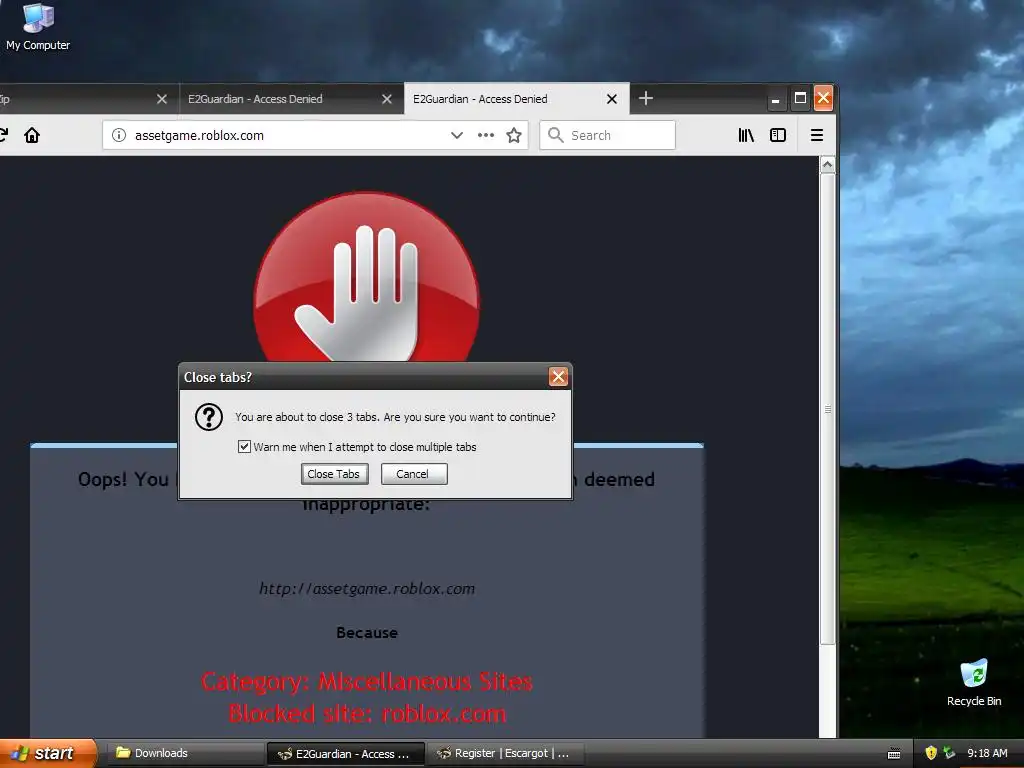Screen dimensions: 1024x768
Task: Open page actions three-dot menu
Action: click(x=485, y=135)
